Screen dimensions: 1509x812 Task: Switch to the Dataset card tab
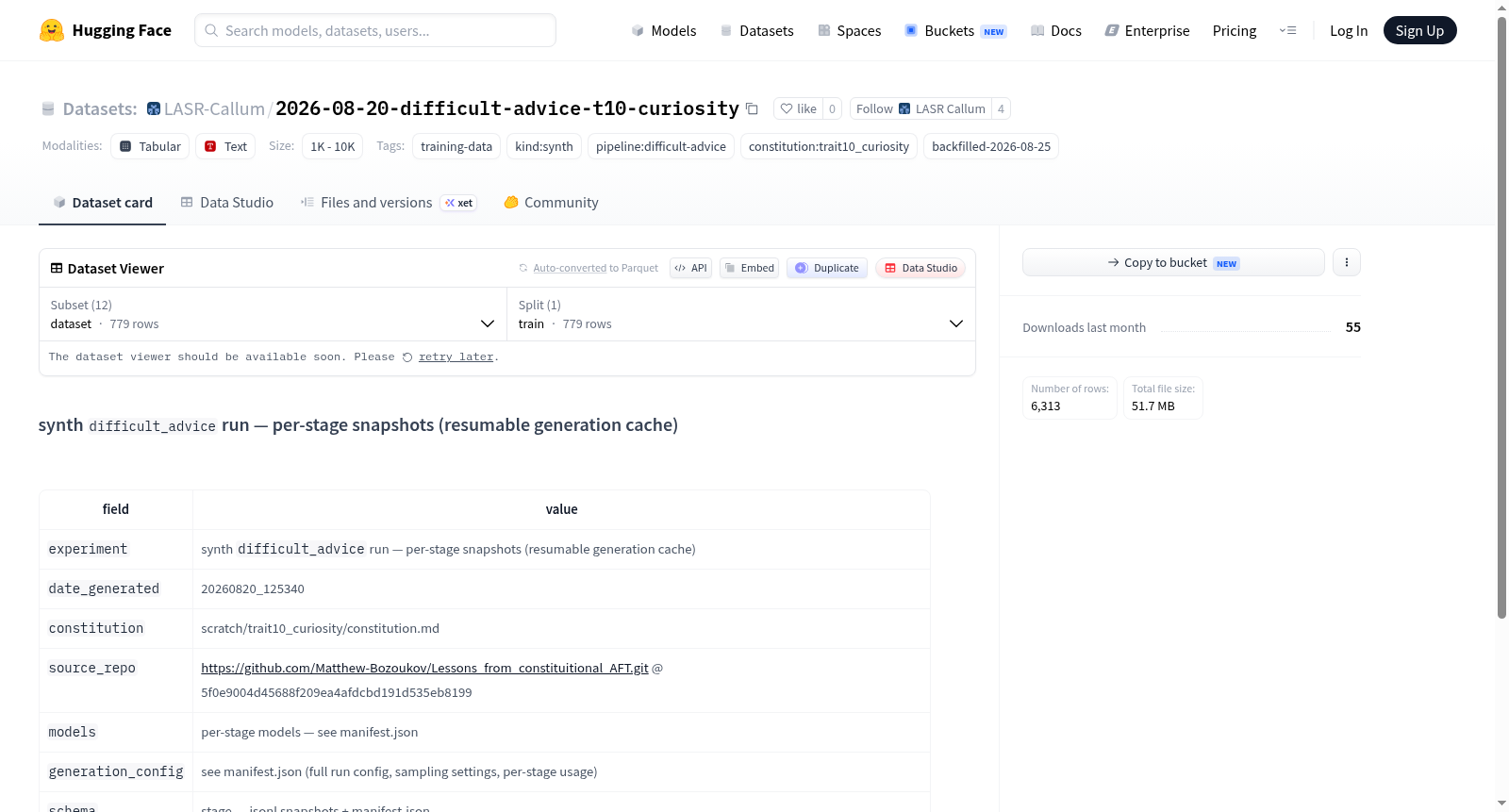tap(102, 203)
